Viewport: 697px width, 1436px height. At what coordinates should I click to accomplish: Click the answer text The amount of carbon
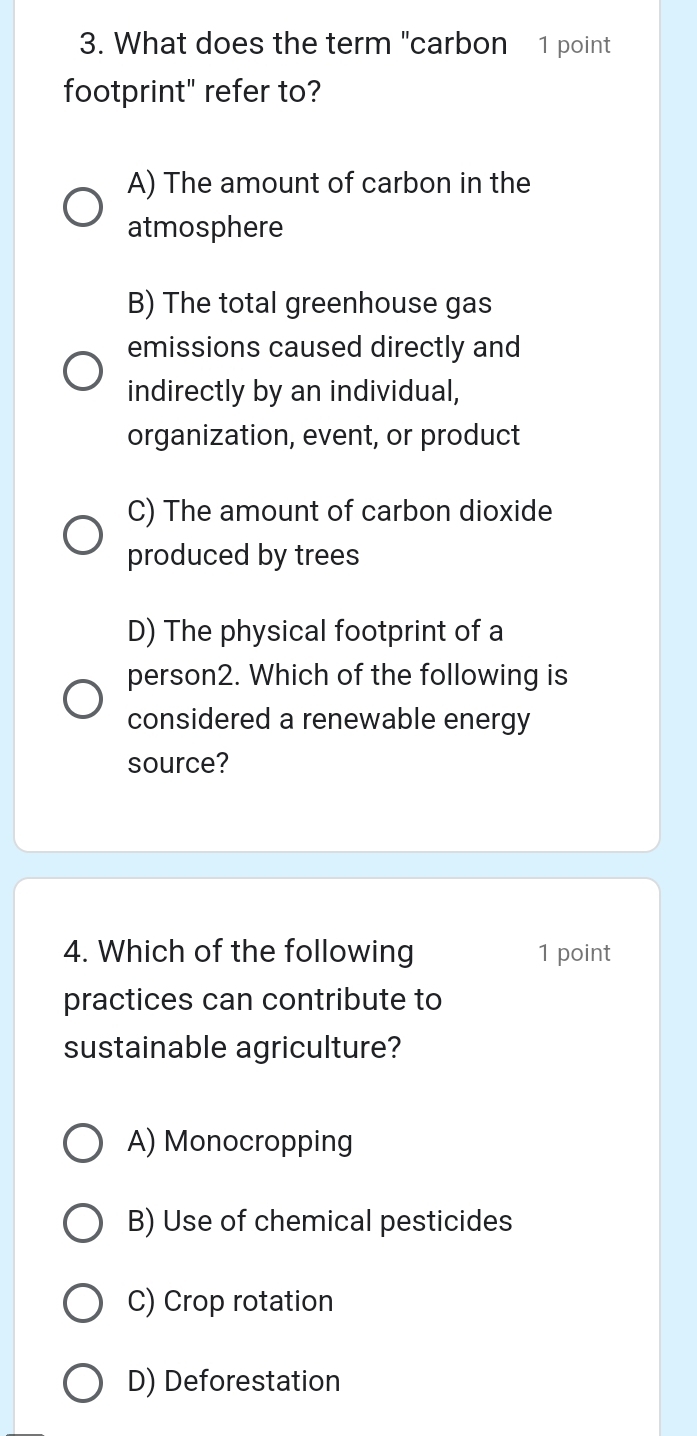pos(328,204)
